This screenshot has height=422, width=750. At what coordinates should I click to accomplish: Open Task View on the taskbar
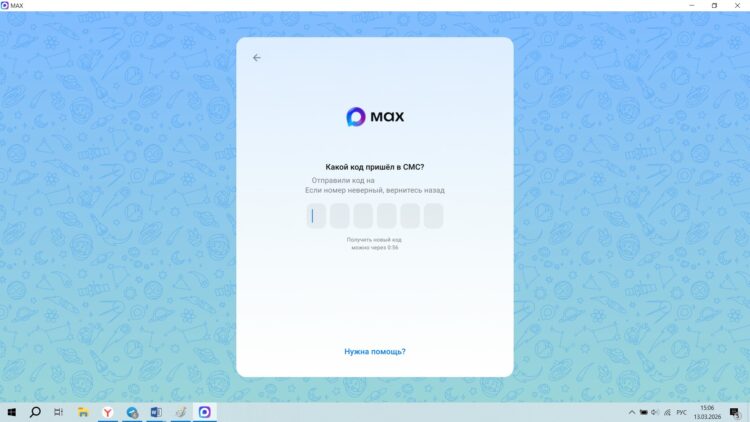[x=58, y=412]
